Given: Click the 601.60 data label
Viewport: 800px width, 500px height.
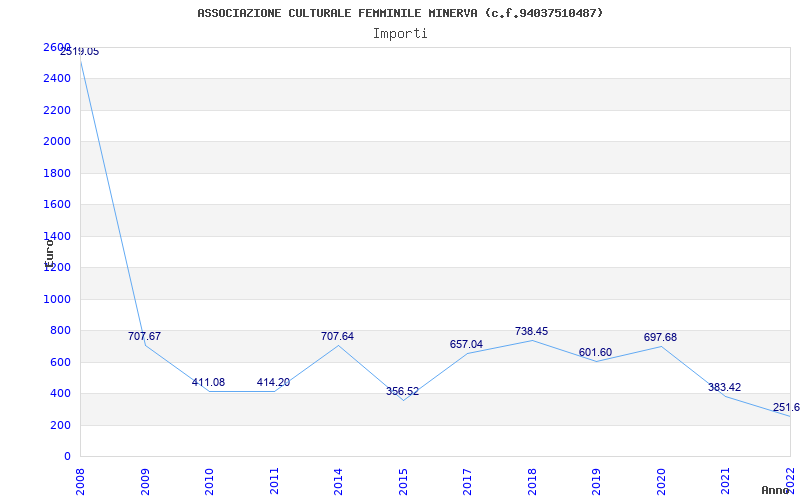Looking at the screenshot, I should click(x=595, y=352).
